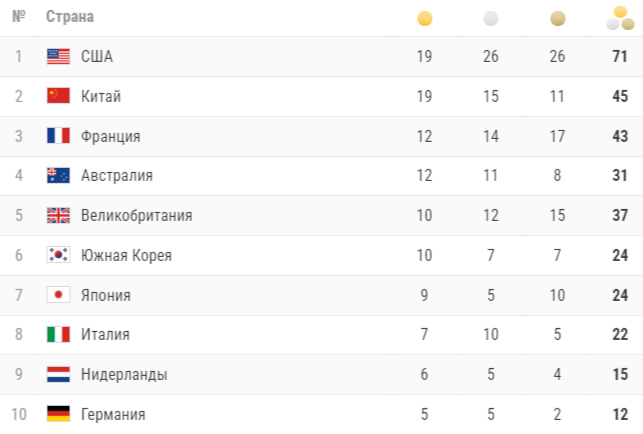Click the Australia flag icon
The image size is (643, 434).
[x=58, y=175]
